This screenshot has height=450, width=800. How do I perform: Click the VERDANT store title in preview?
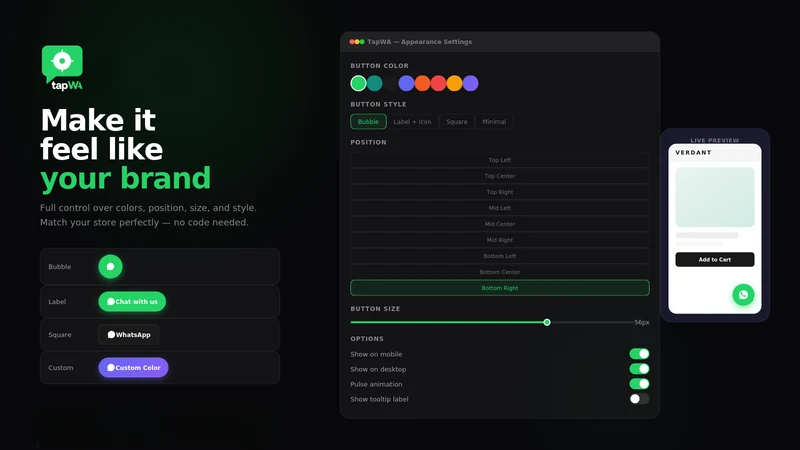693,153
